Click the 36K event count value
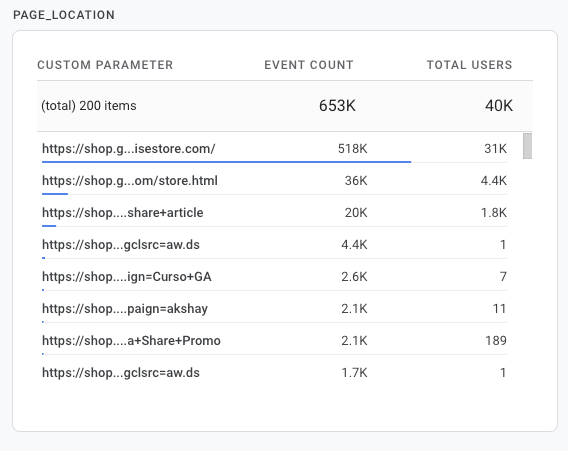The width and height of the screenshot is (568, 451). tap(356, 180)
